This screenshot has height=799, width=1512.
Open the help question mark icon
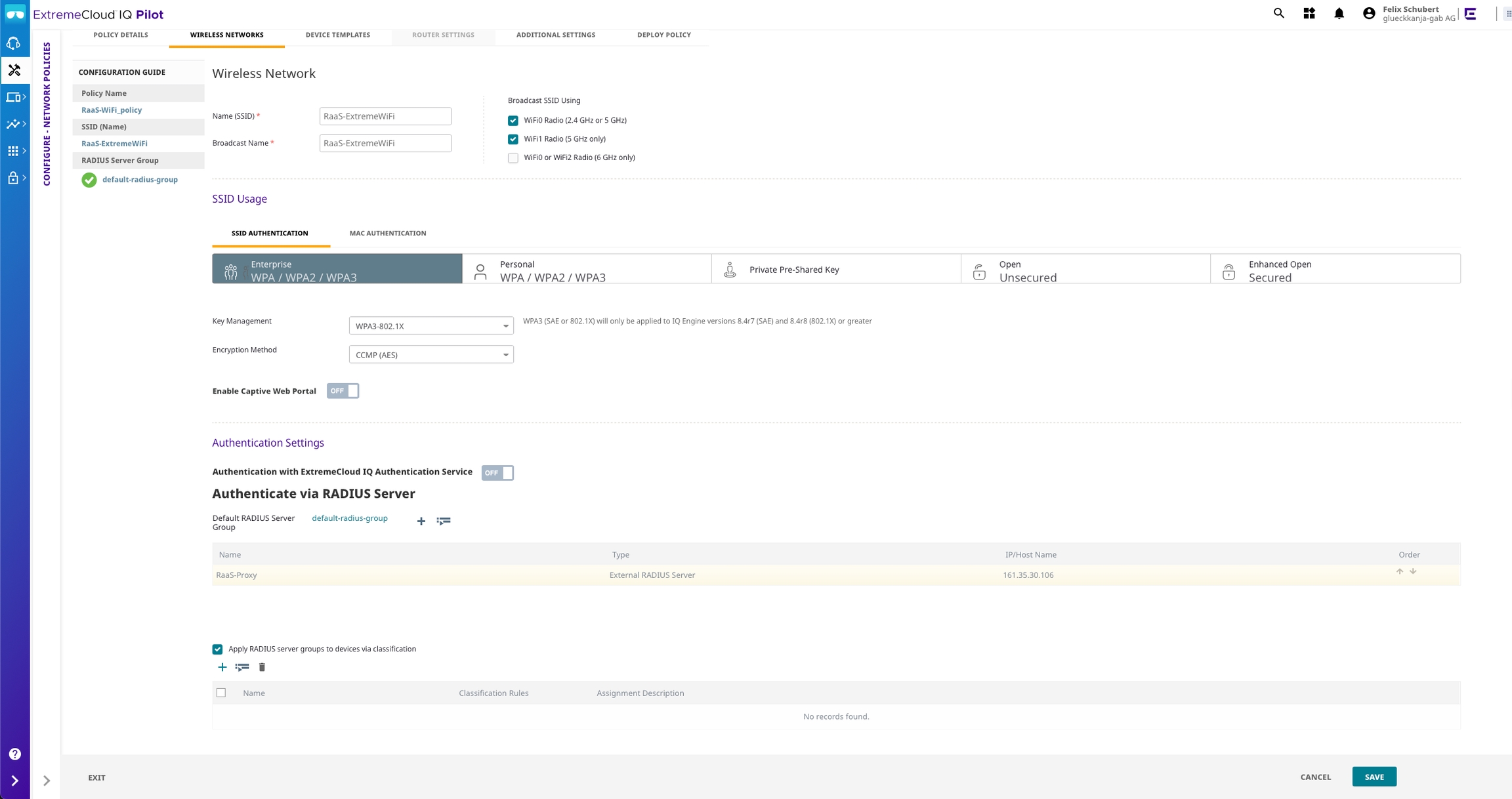14,754
